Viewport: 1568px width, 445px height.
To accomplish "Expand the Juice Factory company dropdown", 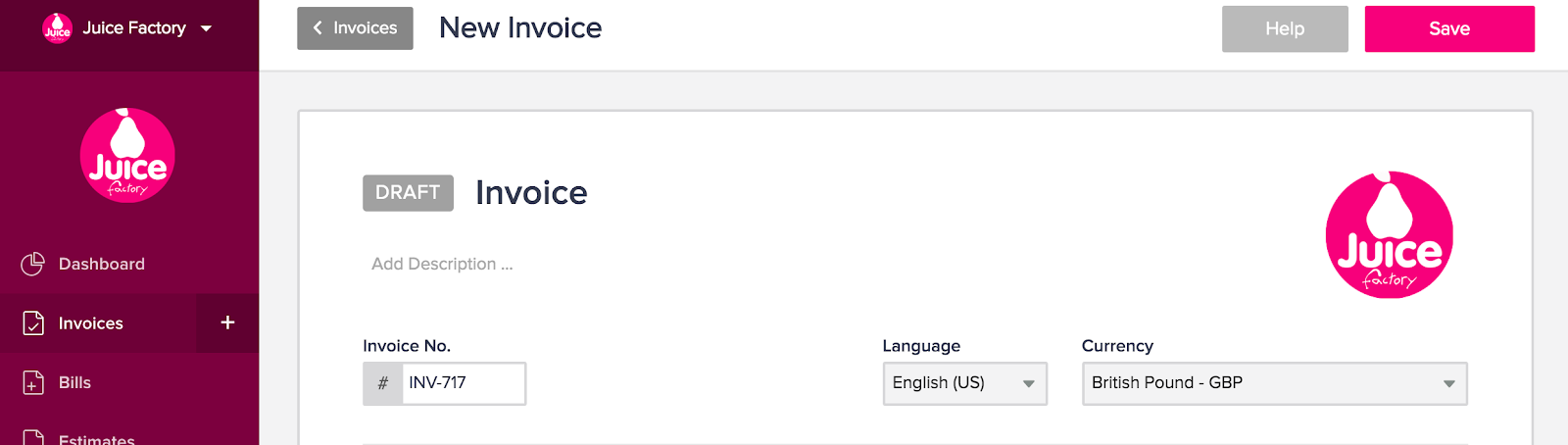I will 206,28.
